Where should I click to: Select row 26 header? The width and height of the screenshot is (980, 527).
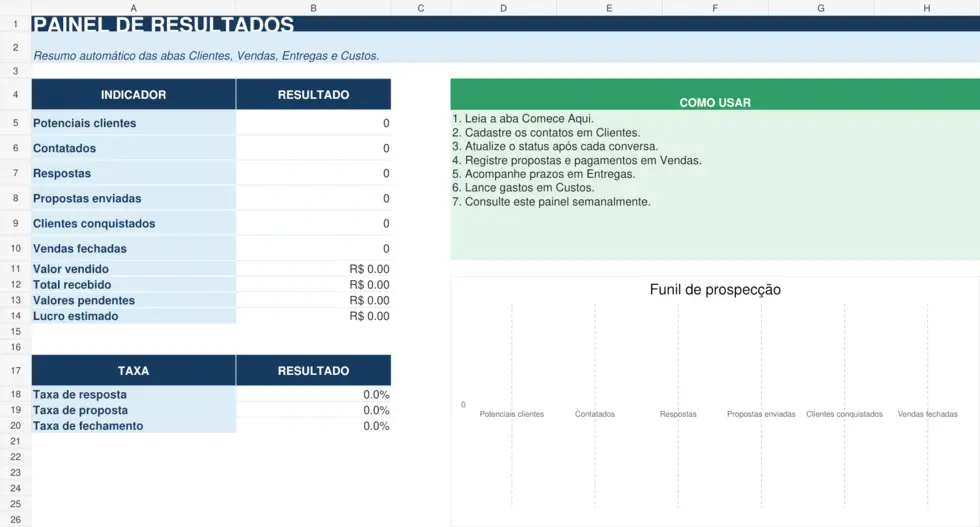pos(16,519)
